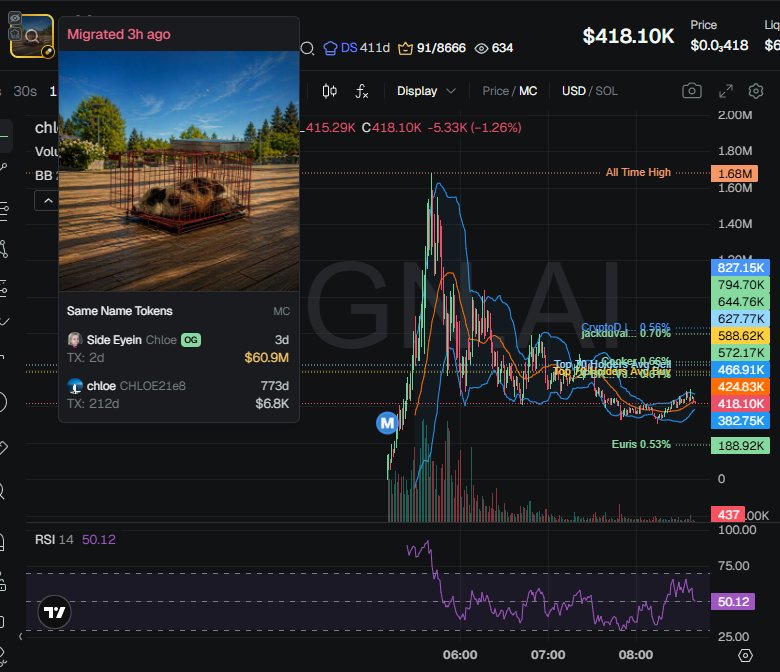Click the Price $0.0₃418 value
The height and width of the screenshot is (672, 780).
click(x=719, y=45)
